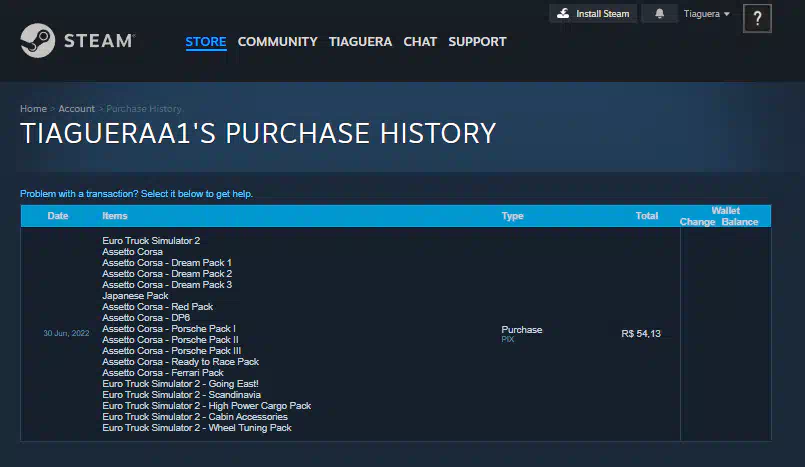Click the R$ 54,13 total
Screen dimensions: 805x467
coord(641,334)
